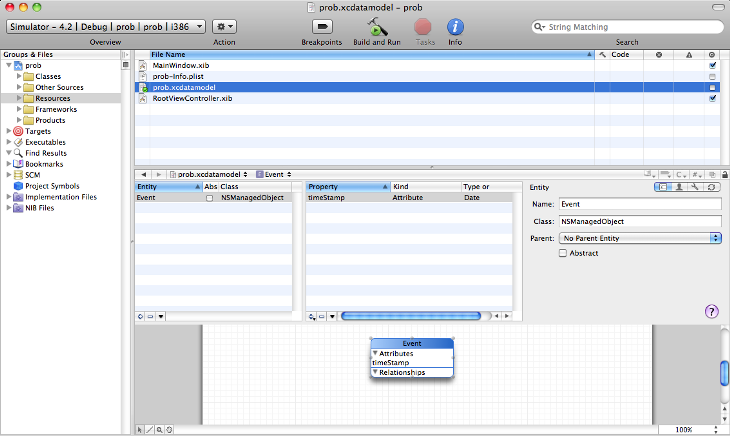Image resolution: width=730 pixels, height=436 pixels.
Task: Open the included files # menu
Action: point(696,174)
